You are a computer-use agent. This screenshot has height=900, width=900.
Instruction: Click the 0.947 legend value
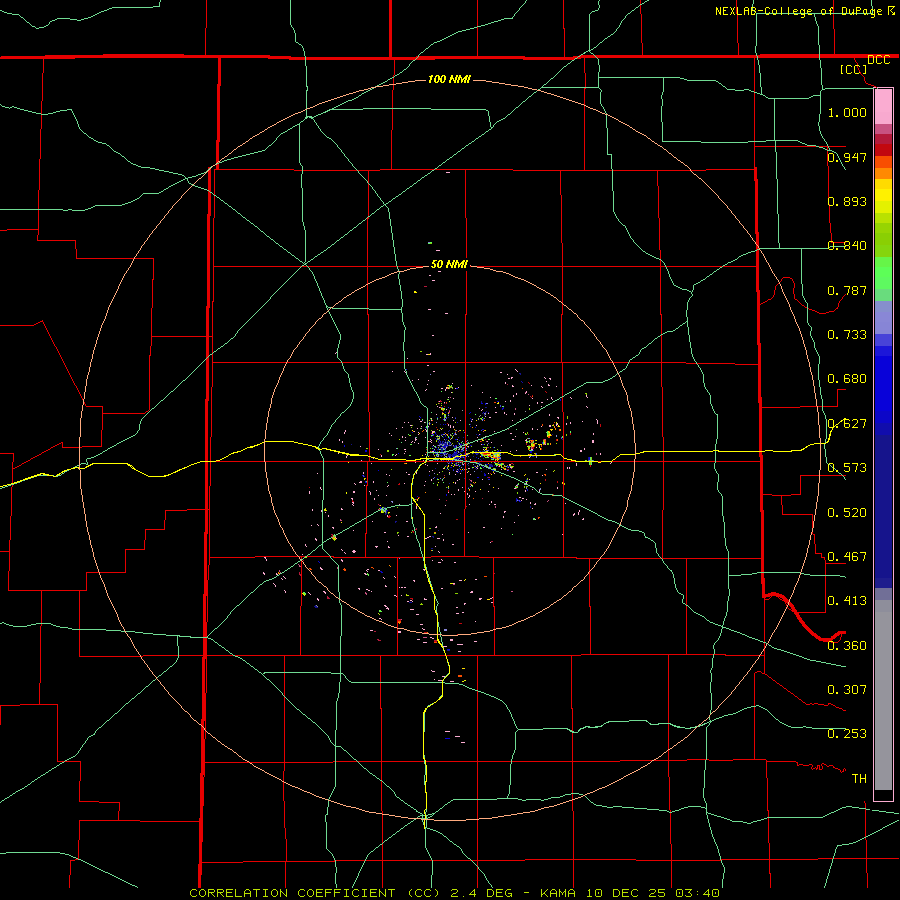(x=847, y=157)
